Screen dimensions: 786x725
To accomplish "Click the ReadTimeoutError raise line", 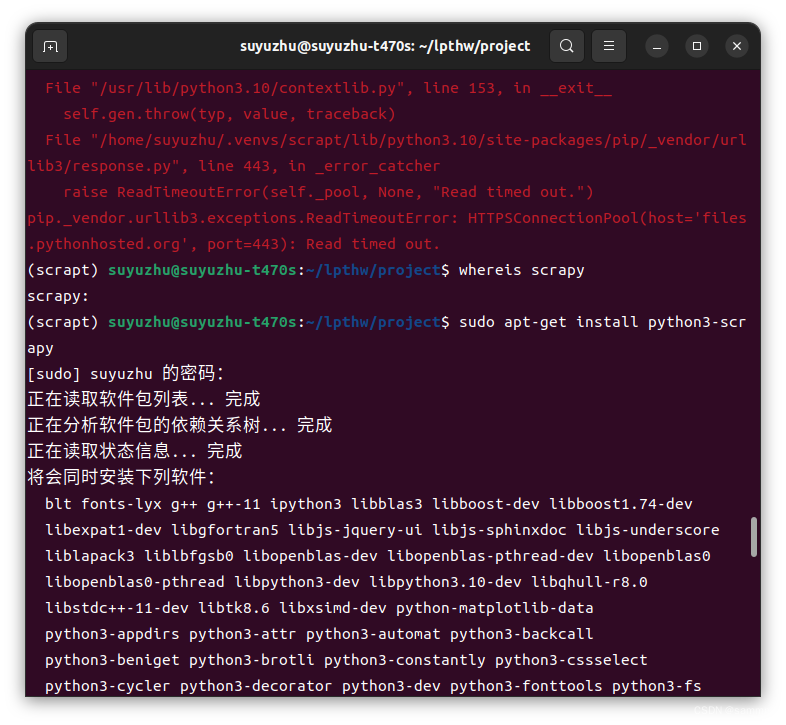I will (x=328, y=192).
